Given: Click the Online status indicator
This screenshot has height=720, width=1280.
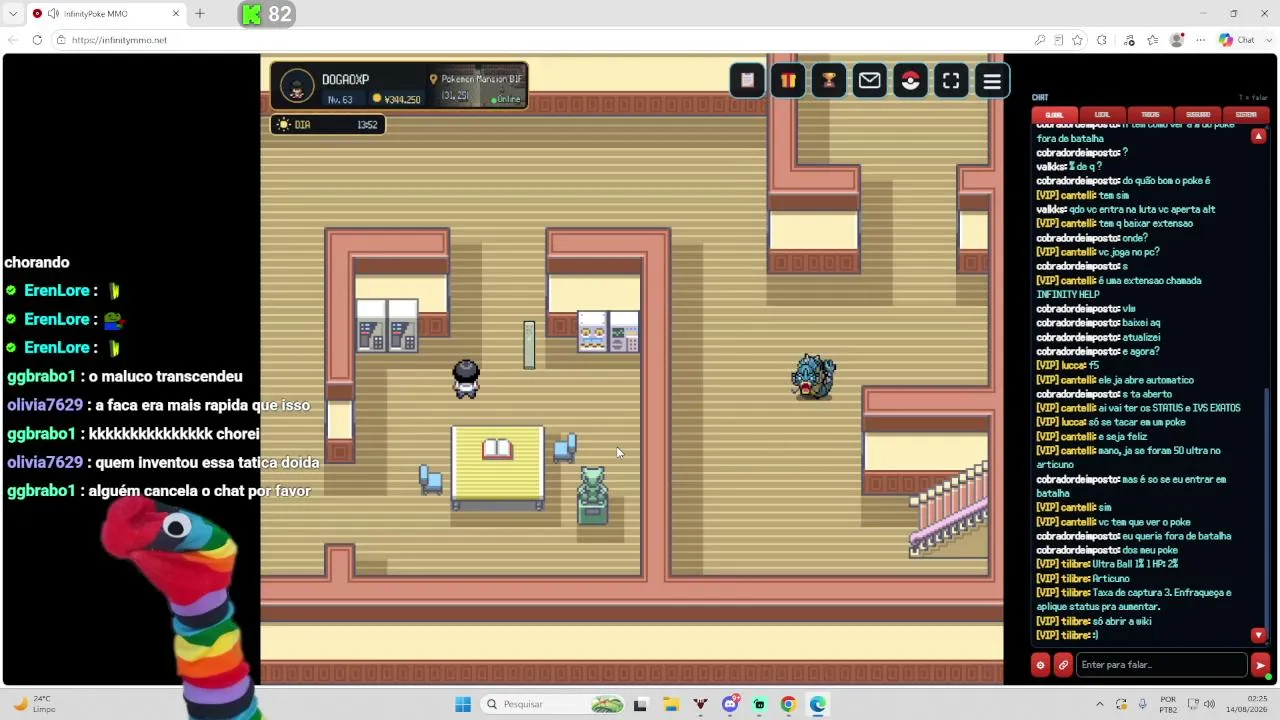Looking at the screenshot, I should click(x=506, y=99).
